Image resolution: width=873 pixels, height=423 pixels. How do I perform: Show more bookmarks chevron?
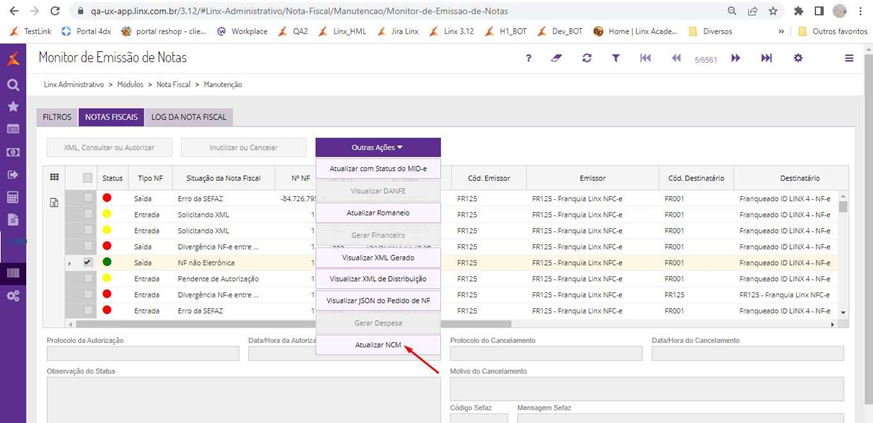(x=781, y=32)
